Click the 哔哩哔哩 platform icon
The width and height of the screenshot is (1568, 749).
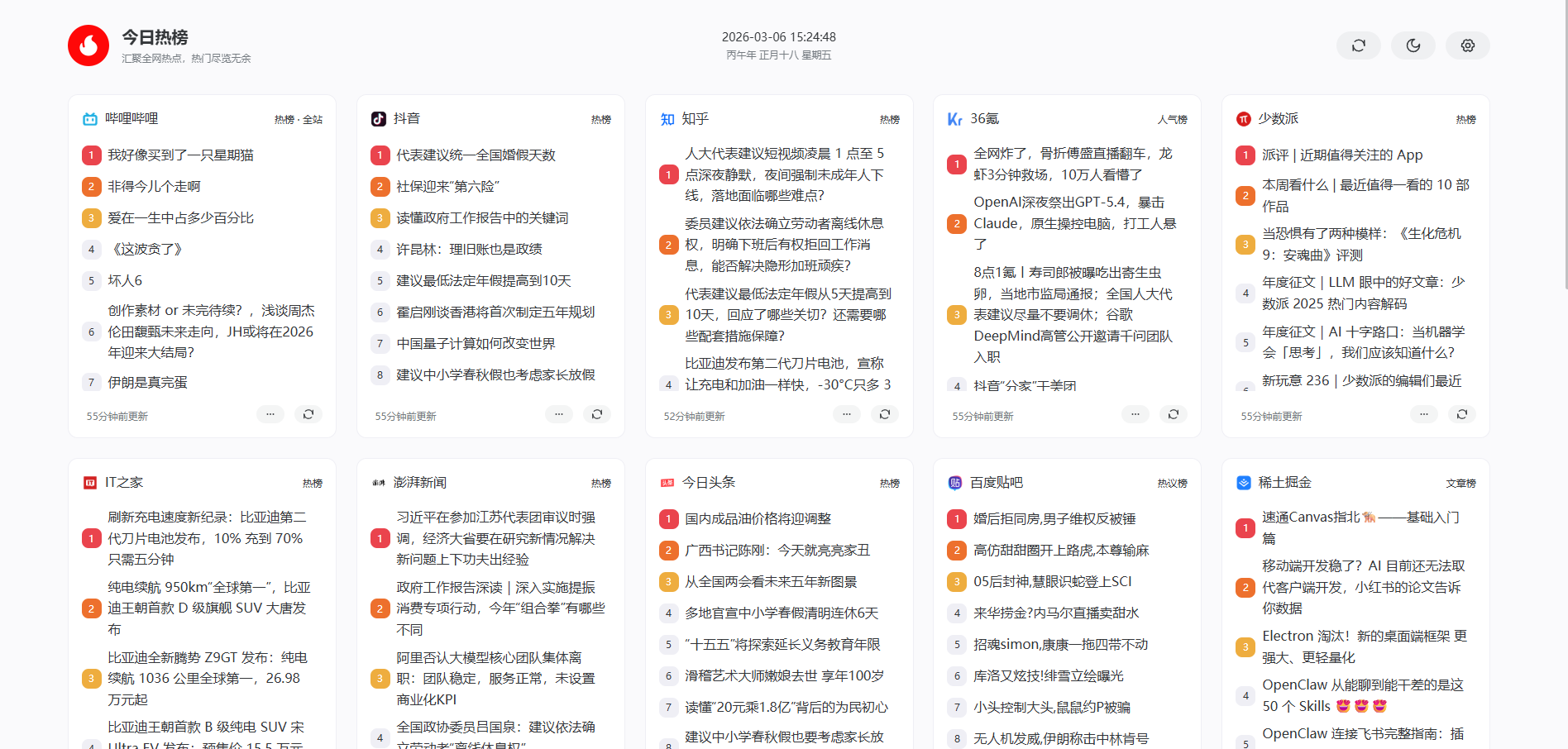coord(90,119)
